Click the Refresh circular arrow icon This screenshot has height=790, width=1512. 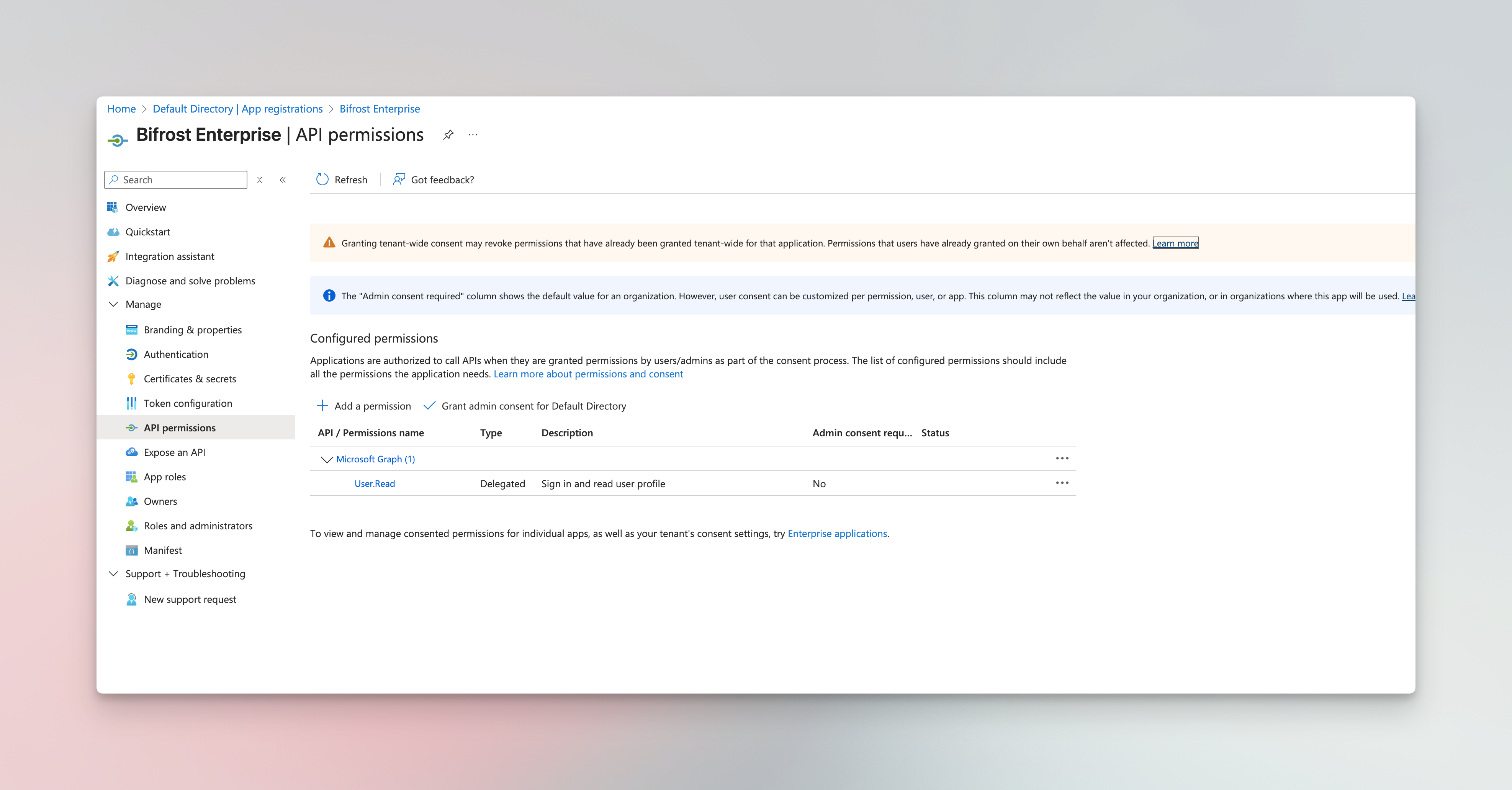pyautogui.click(x=322, y=180)
